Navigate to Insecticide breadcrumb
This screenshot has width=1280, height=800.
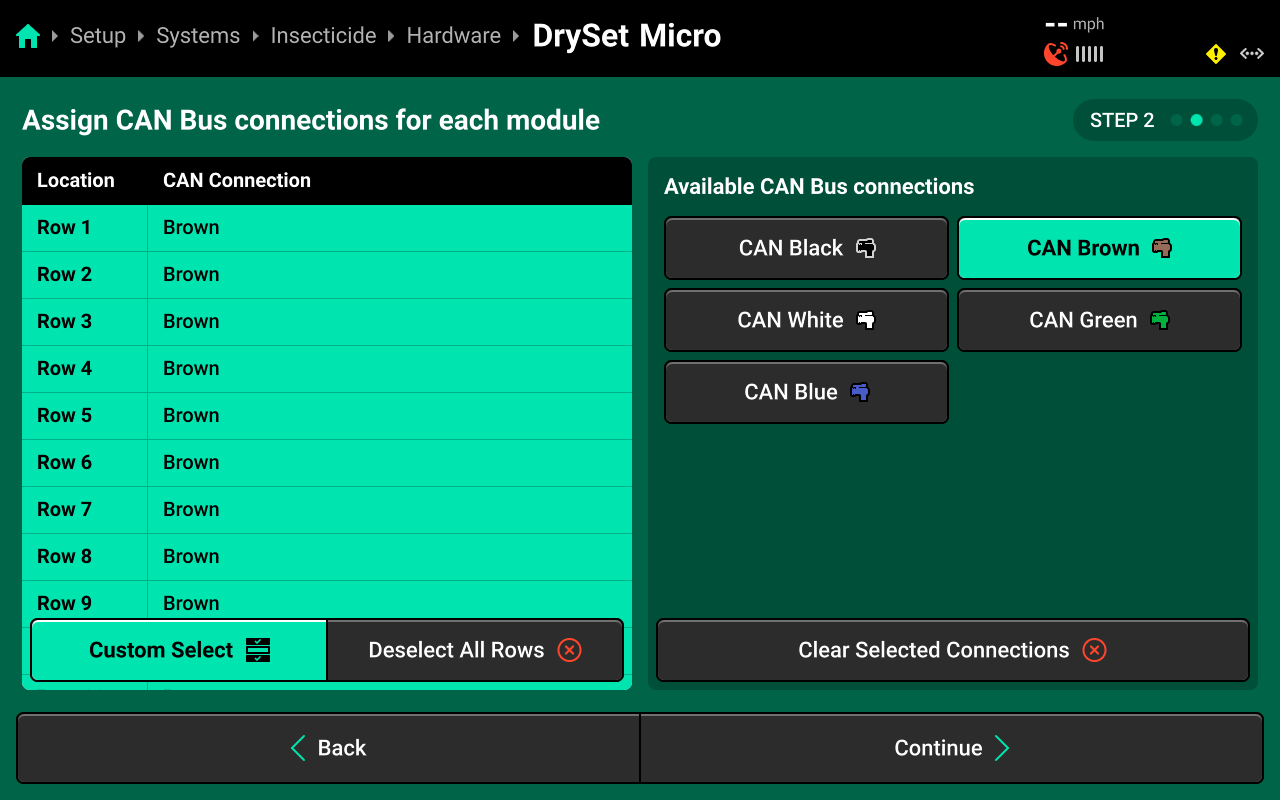tap(323, 36)
